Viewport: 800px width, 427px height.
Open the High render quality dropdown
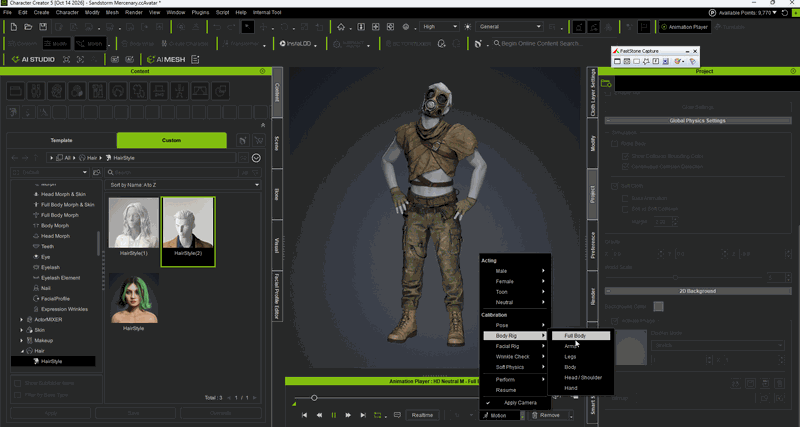pyautogui.click(x=440, y=27)
